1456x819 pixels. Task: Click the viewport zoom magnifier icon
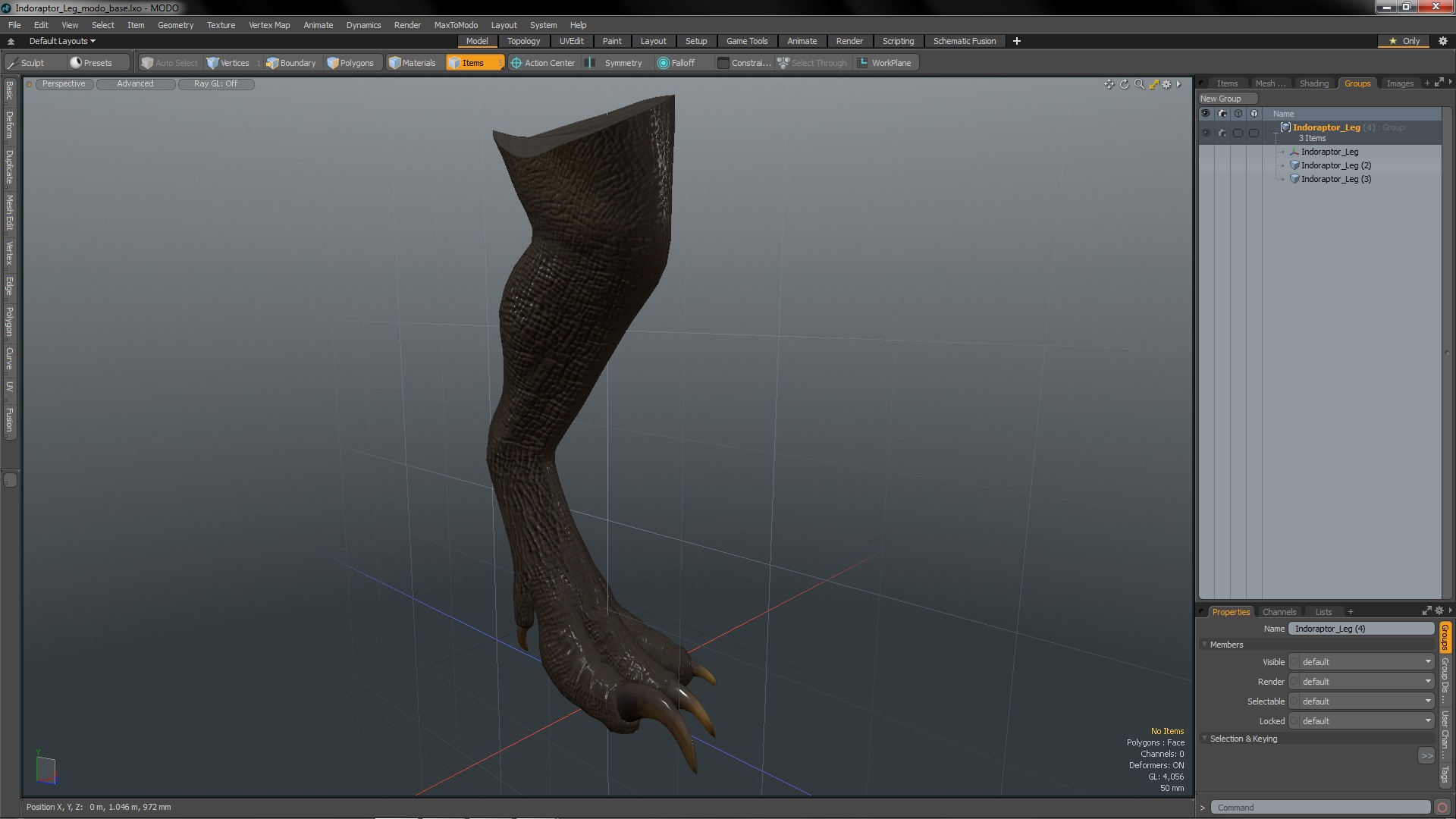1139,84
